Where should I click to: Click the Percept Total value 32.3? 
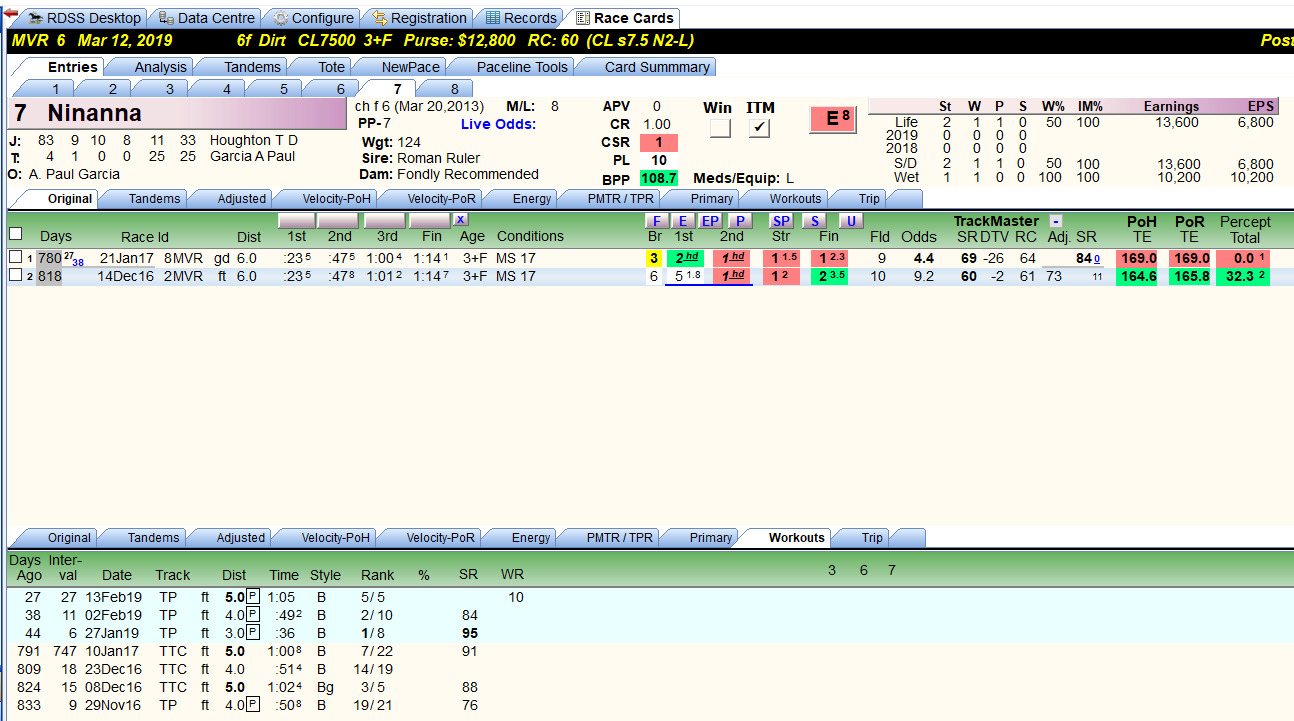point(1243,276)
